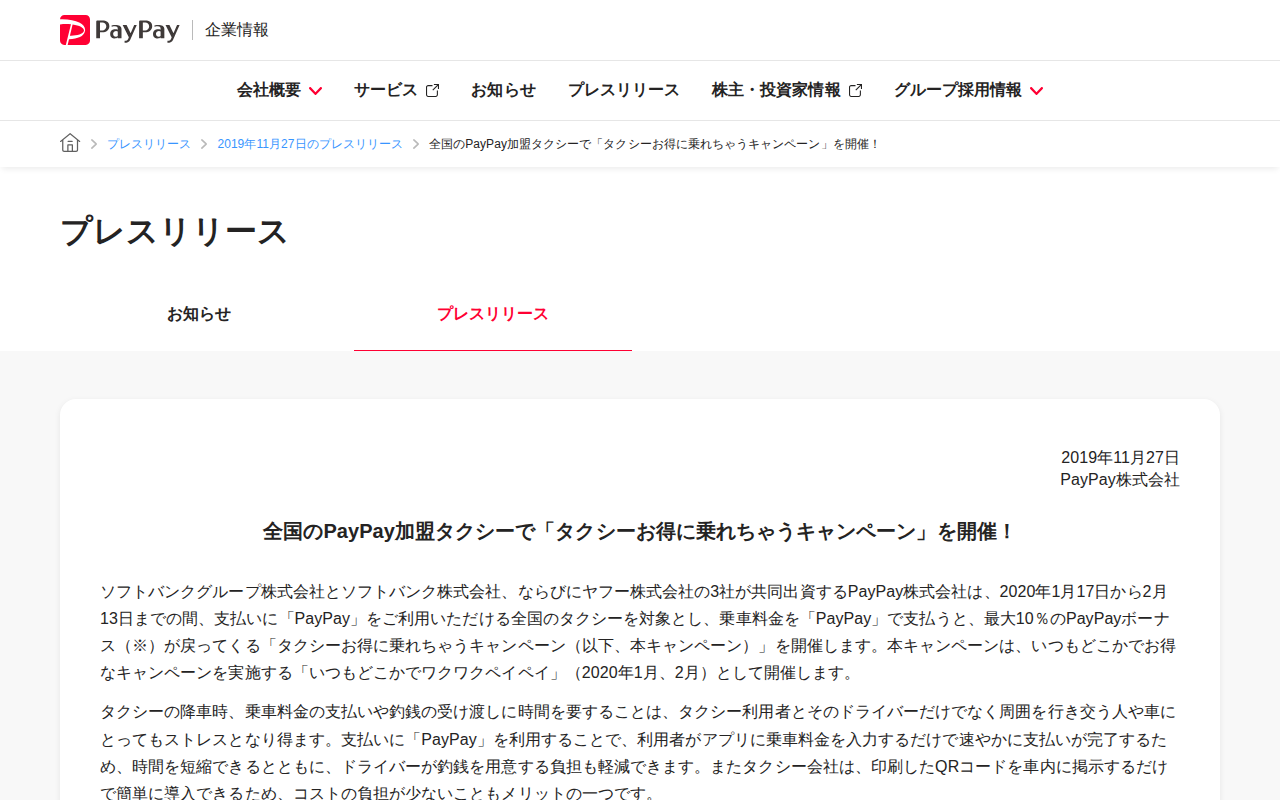Click the date 2019年11月27日 in article
The width and height of the screenshot is (1280, 800).
(x=1120, y=457)
